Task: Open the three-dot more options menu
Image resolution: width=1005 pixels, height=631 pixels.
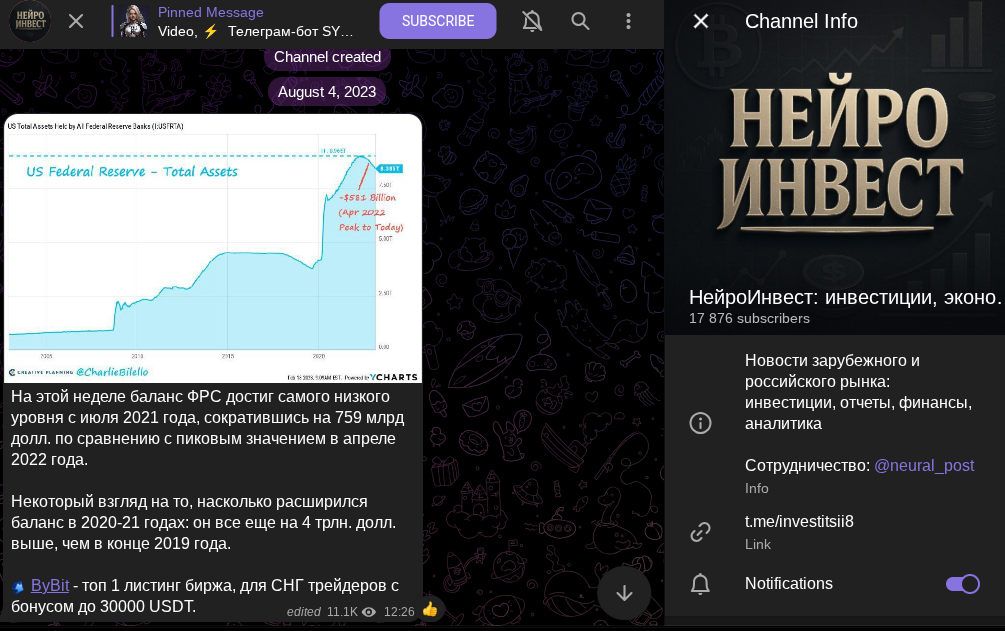Action: click(x=628, y=21)
